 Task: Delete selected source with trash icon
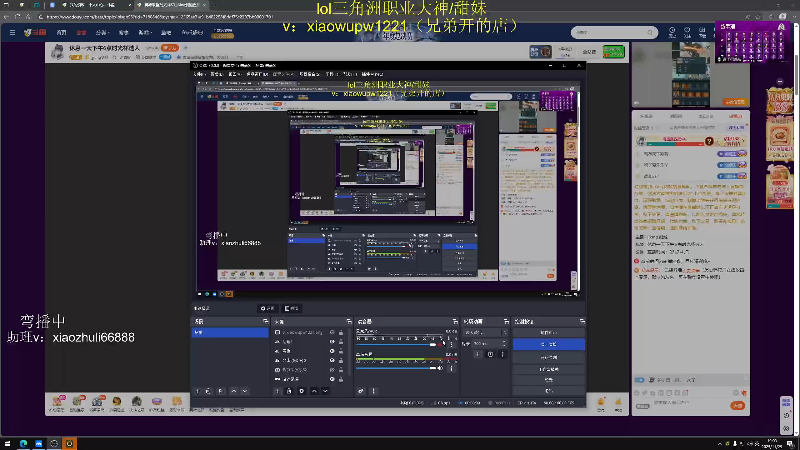pos(289,391)
